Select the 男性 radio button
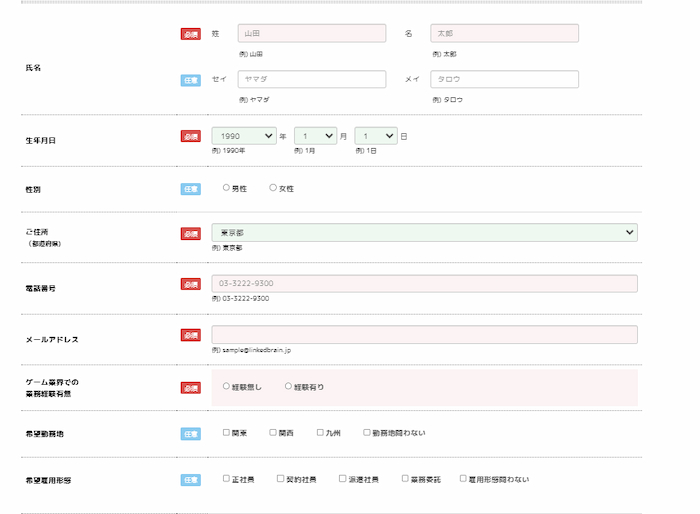This screenshot has height=514, width=700. click(x=226, y=188)
